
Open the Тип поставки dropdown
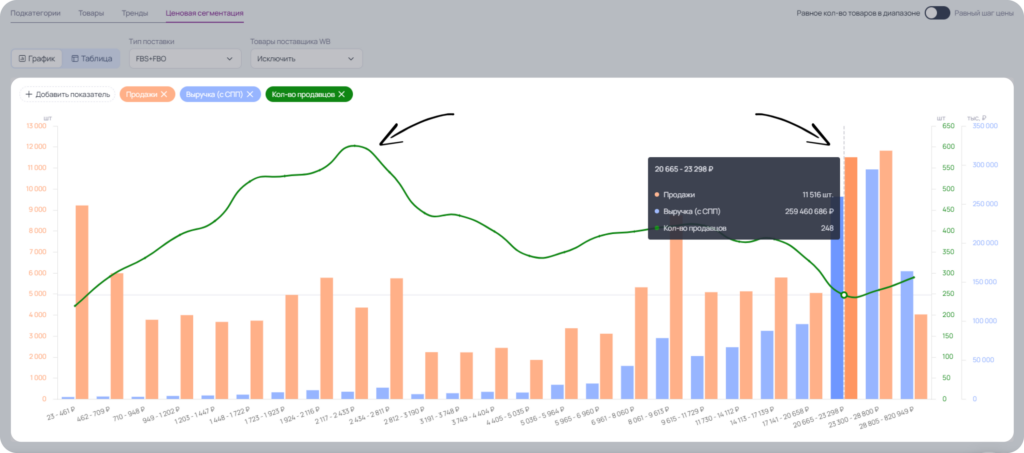pos(185,58)
